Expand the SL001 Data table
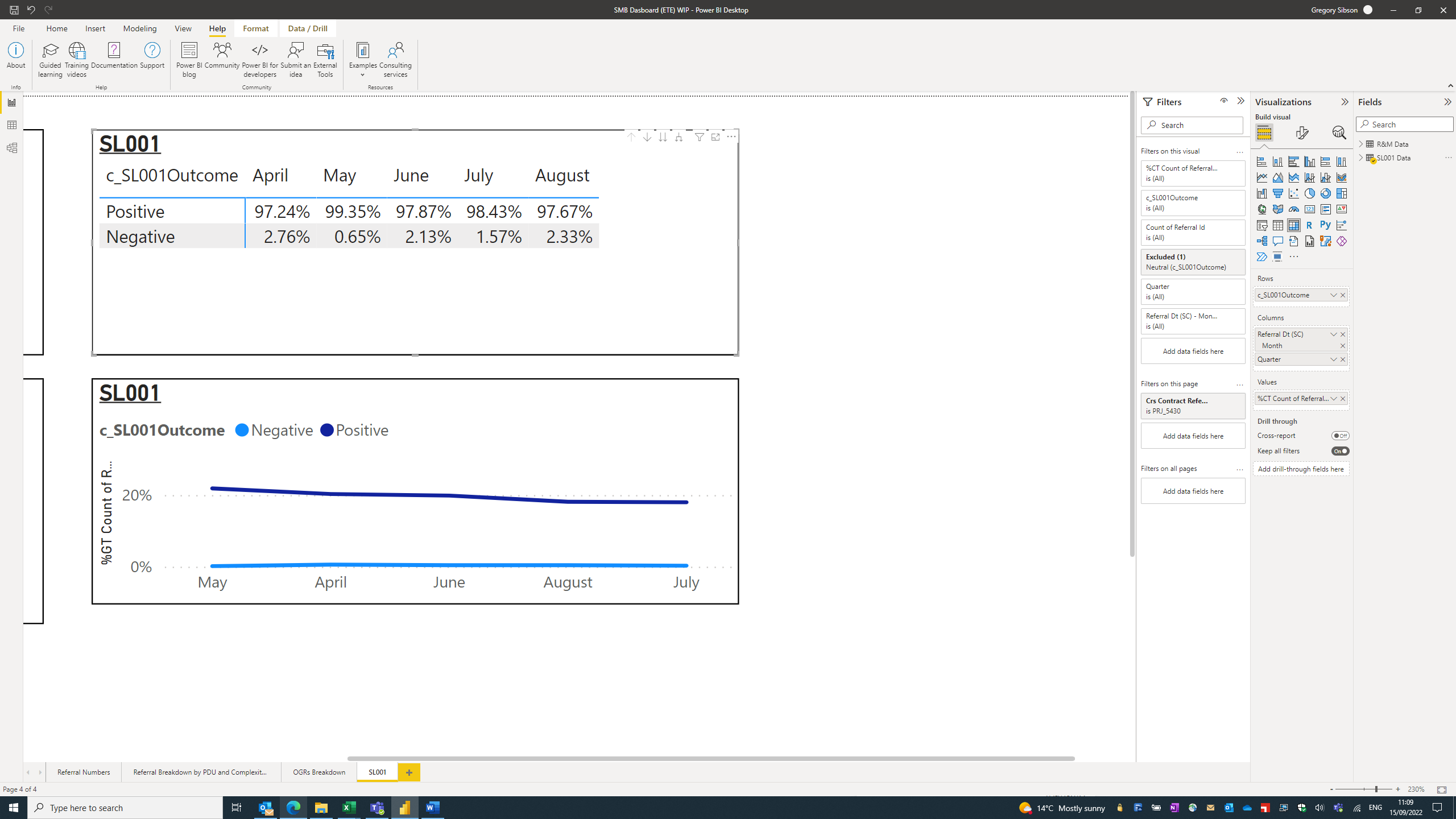Screen dimensions: 1456x819 click(x=1361, y=158)
